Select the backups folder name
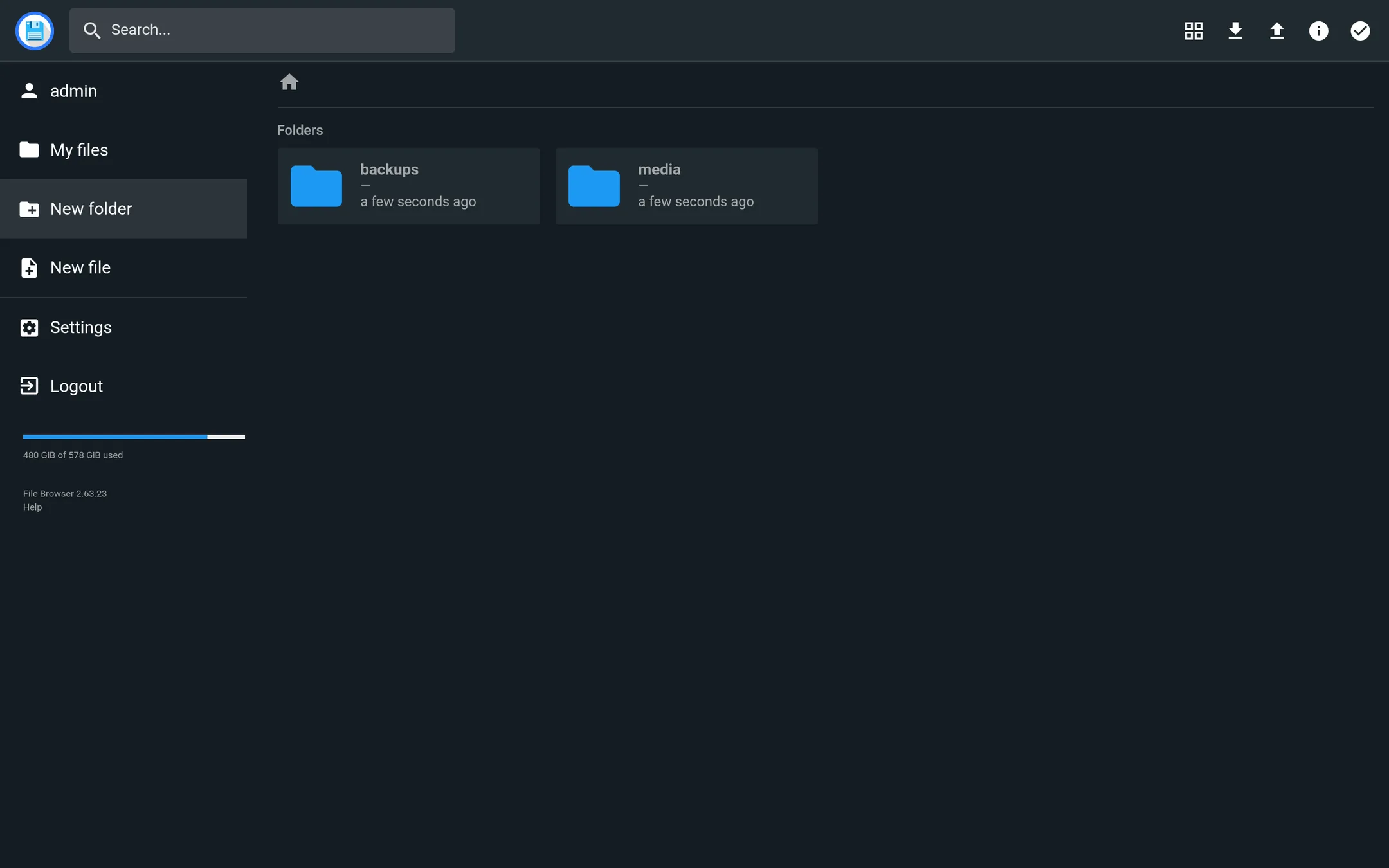This screenshot has width=1389, height=868. tap(389, 169)
